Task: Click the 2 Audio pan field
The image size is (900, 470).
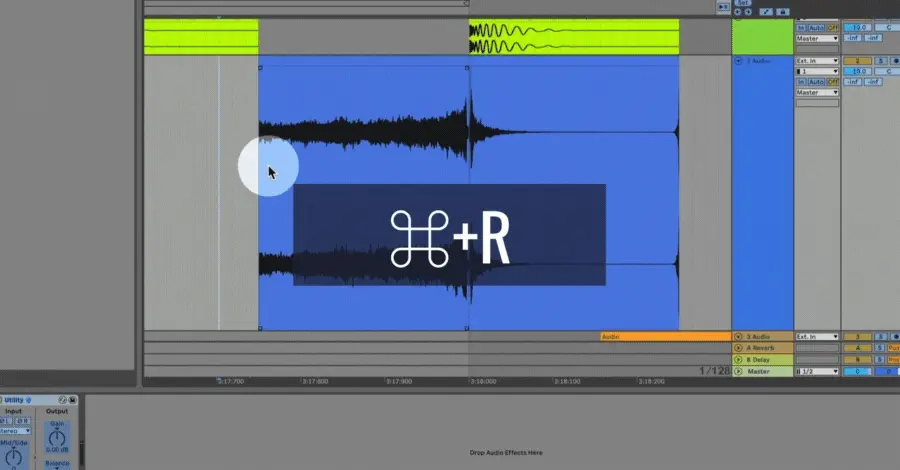Action: tap(887, 71)
